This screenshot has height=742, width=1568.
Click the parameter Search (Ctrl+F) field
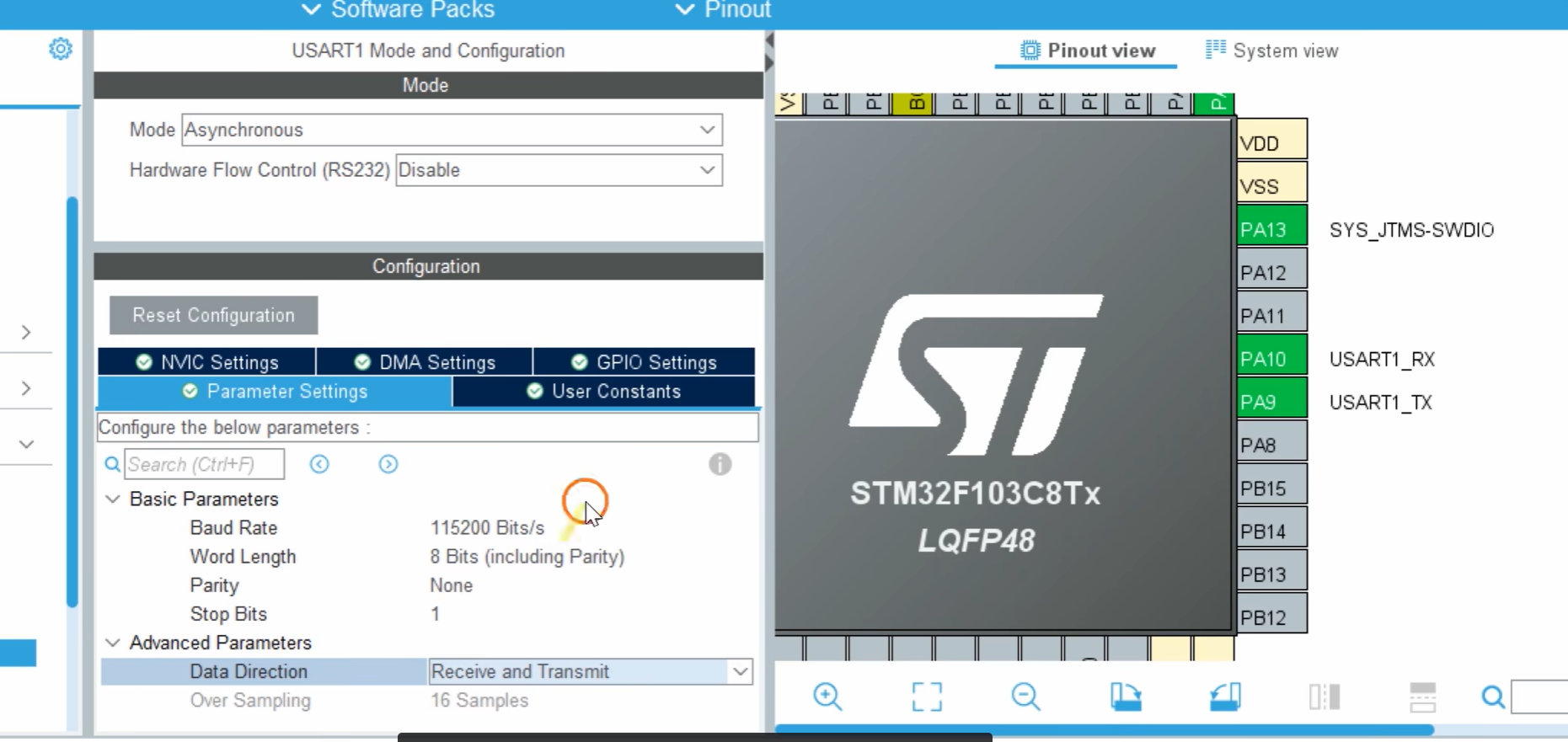pyautogui.click(x=205, y=464)
